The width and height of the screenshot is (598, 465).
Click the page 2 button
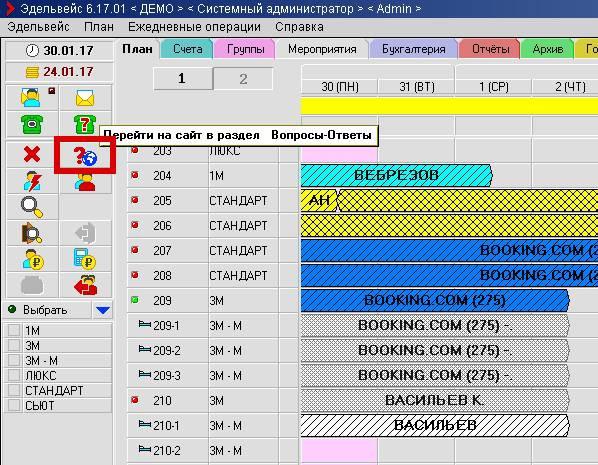point(243,79)
